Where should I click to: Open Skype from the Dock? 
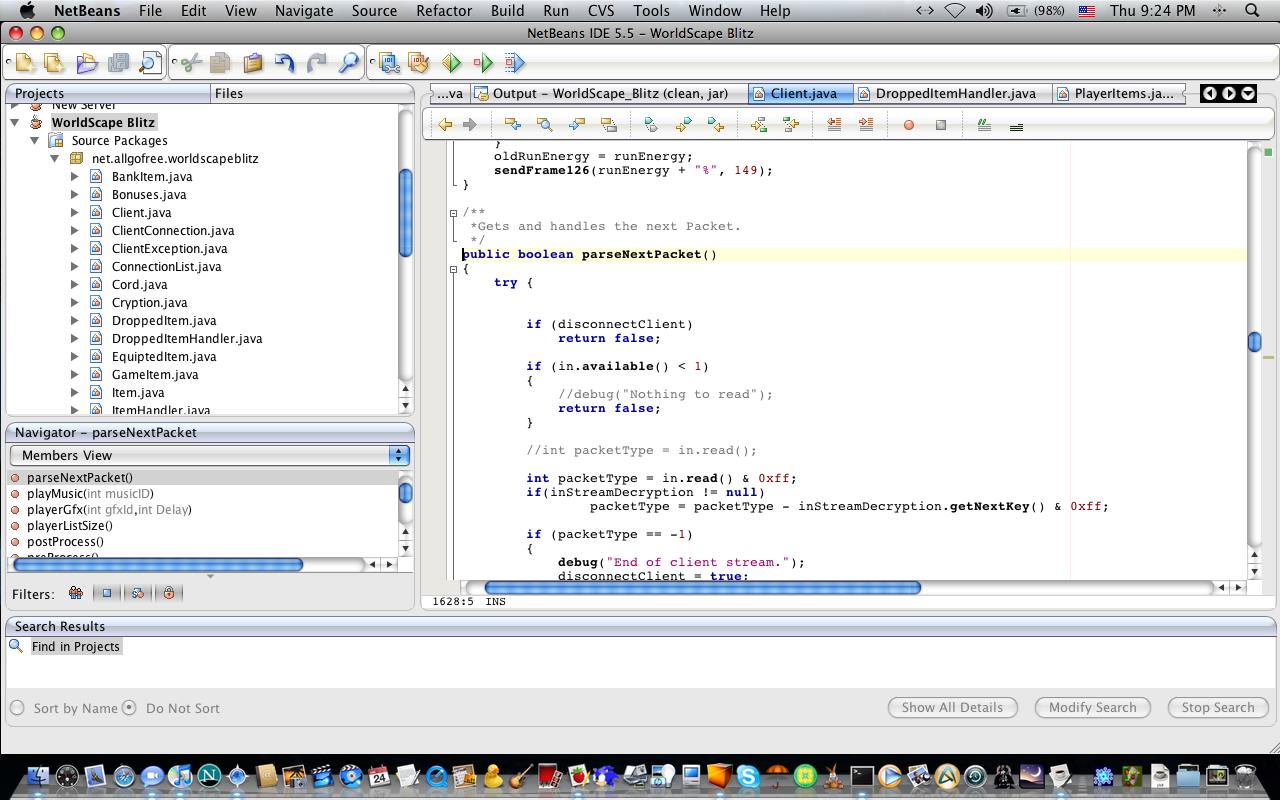[x=748, y=775]
